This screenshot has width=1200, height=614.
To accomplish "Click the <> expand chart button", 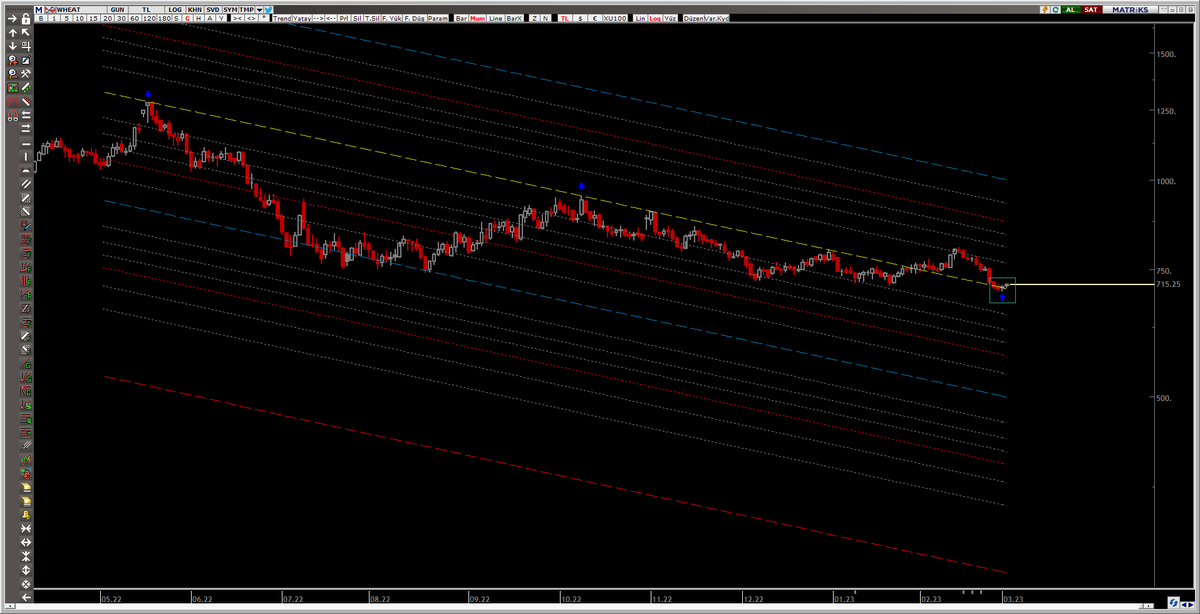I will [x=251, y=19].
